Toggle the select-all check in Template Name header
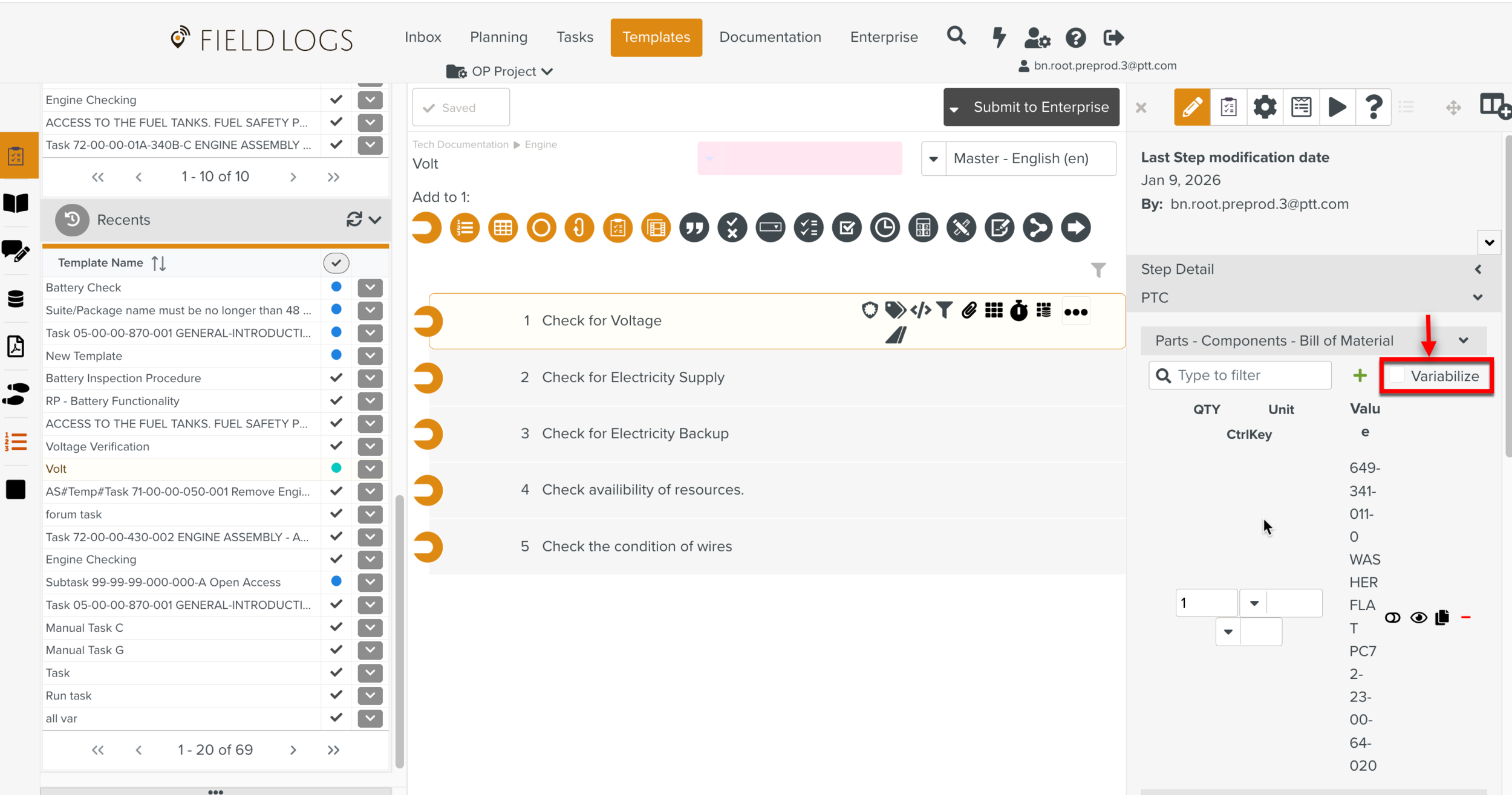1512x795 pixels. point(336,263)
